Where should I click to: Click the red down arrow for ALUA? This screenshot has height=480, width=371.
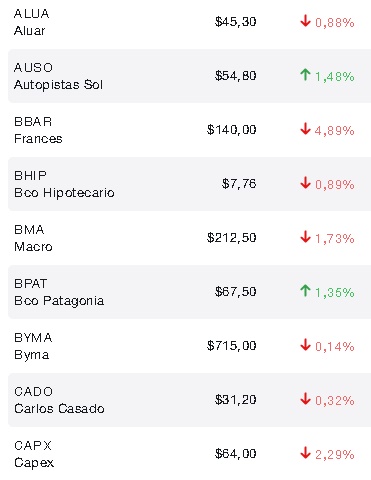pyautogui.click(x=305, y=21)
